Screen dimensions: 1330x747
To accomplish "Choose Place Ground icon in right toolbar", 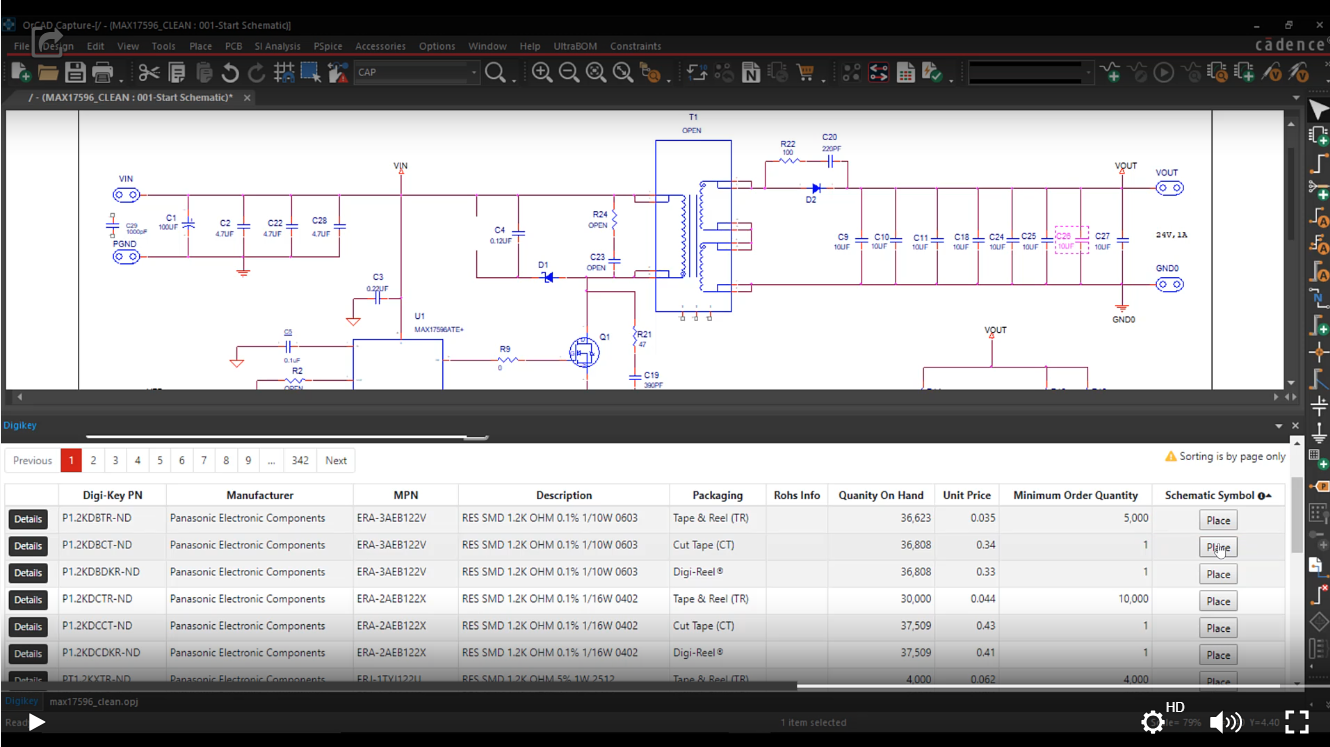I will (x=1319, y=433).
